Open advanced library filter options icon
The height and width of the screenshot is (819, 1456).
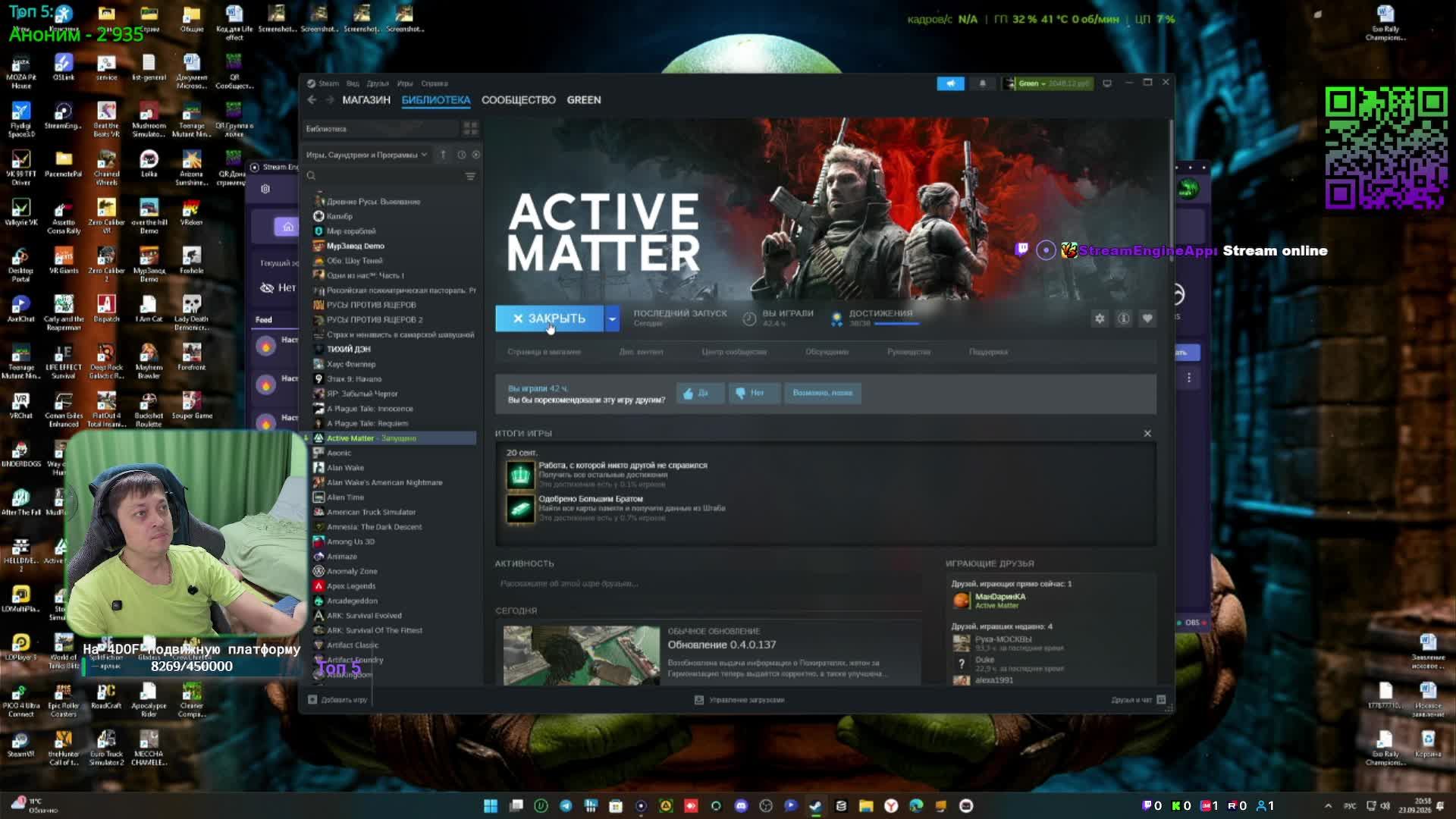[470, 176]
